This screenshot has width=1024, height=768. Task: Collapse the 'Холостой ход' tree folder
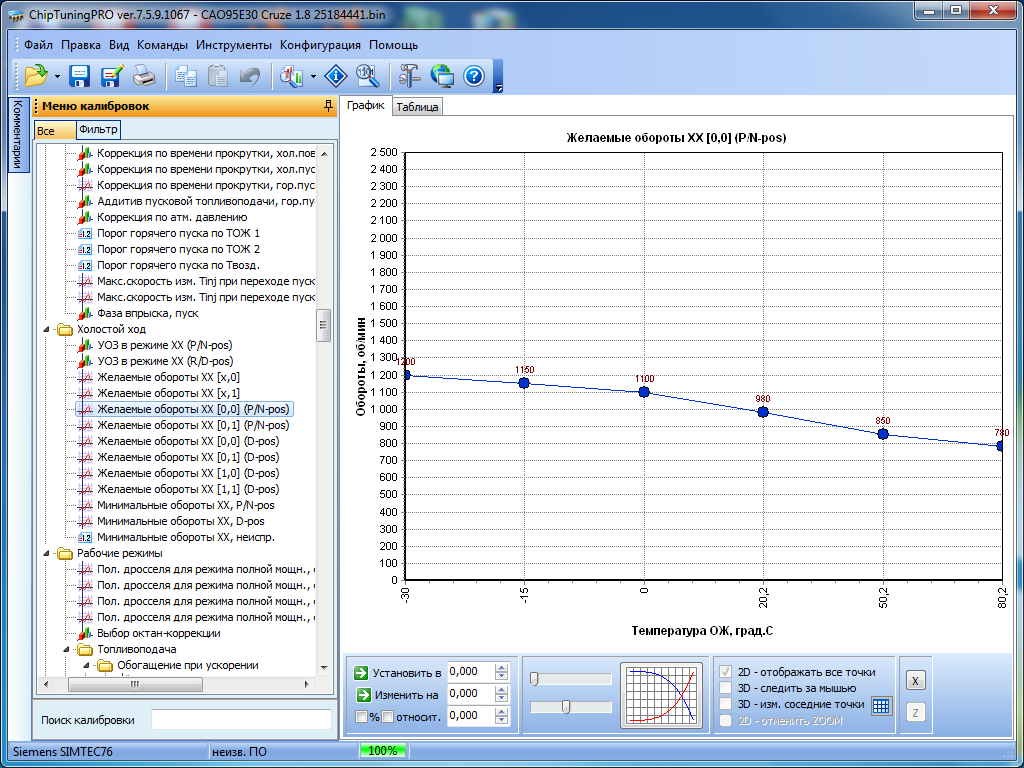[45, 329]
